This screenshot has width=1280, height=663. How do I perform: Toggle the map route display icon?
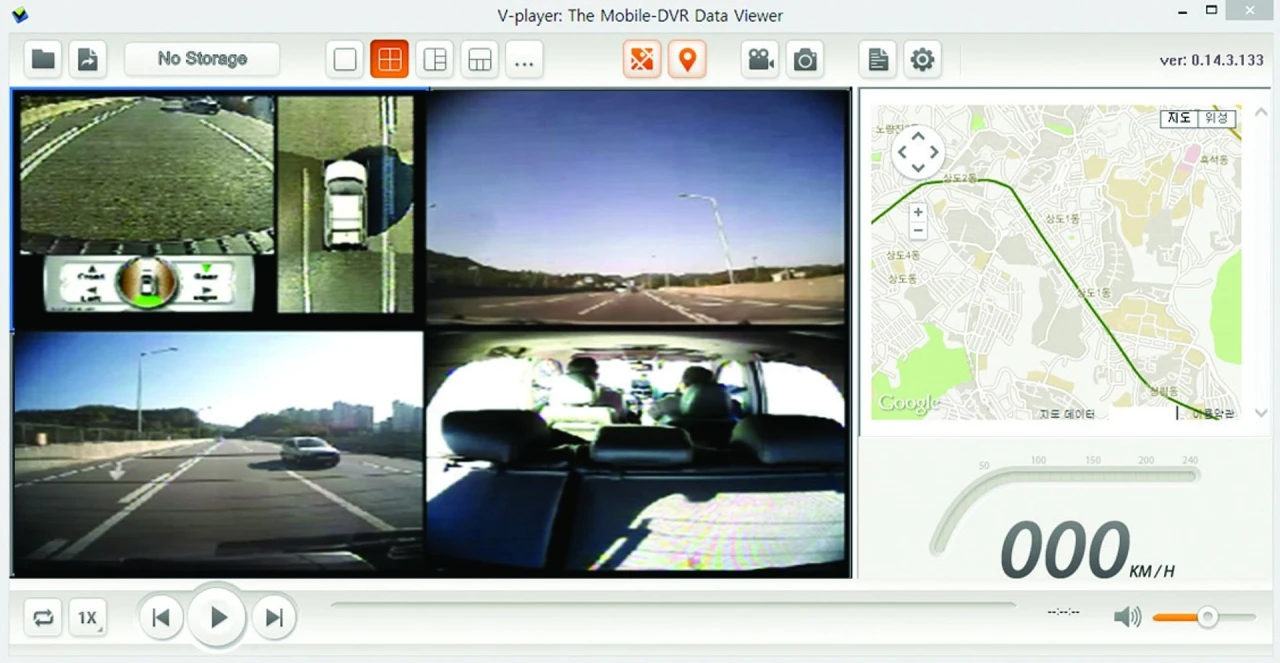[642, 60]
